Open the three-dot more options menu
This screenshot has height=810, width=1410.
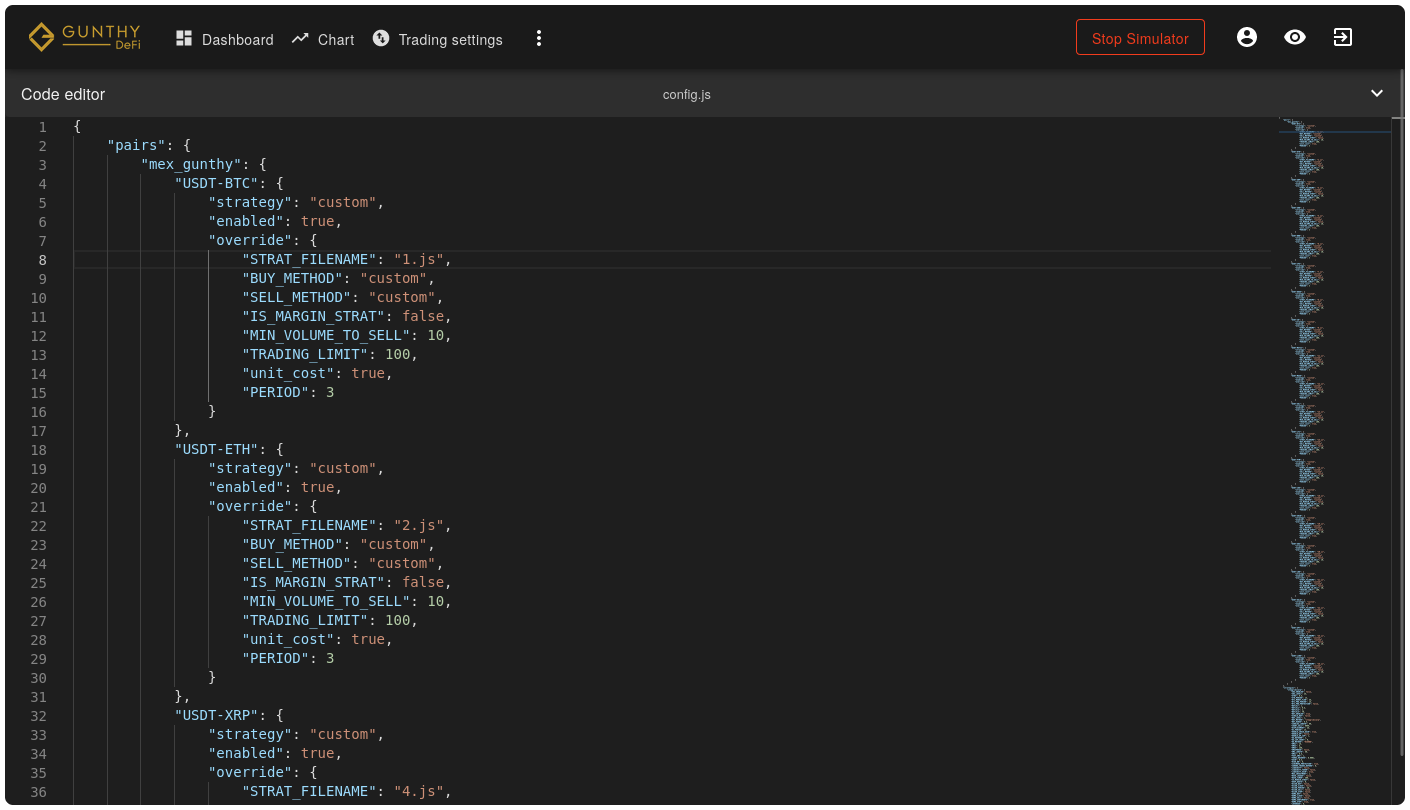tap(539, 38)
